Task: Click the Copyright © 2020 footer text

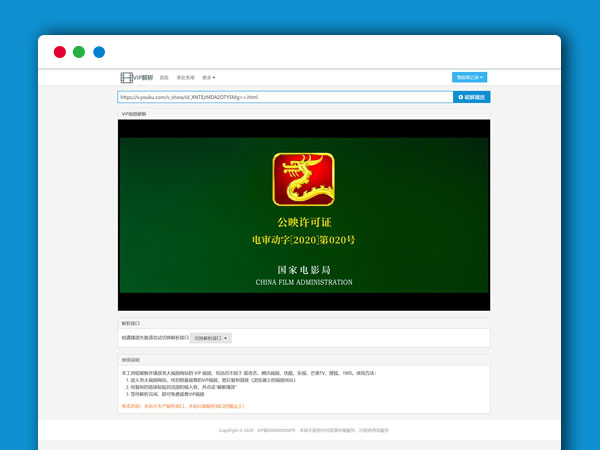Action: [x=236, y=430]
